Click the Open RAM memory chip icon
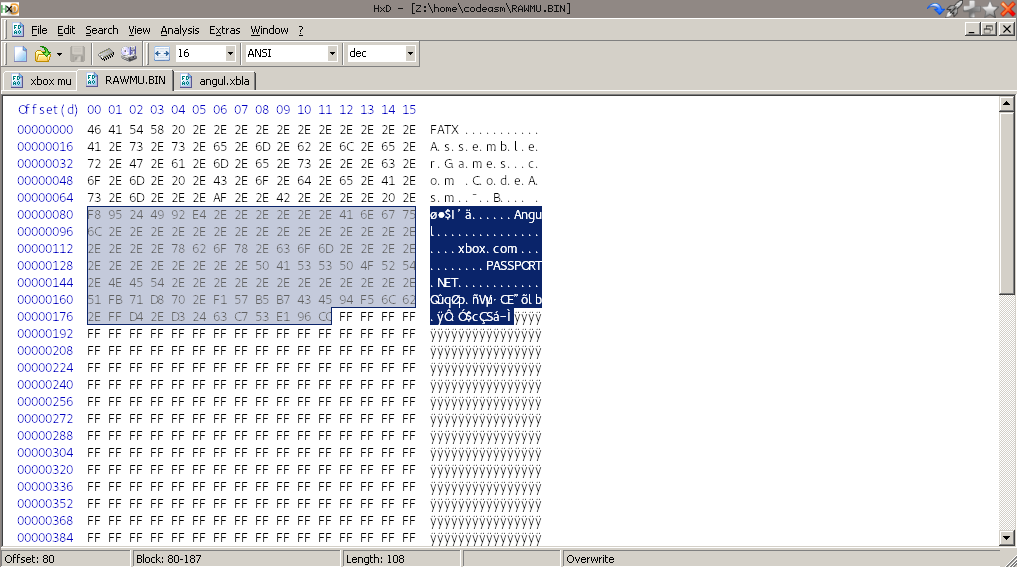This screenshot has width=1017, height=567. pos(106,54)
